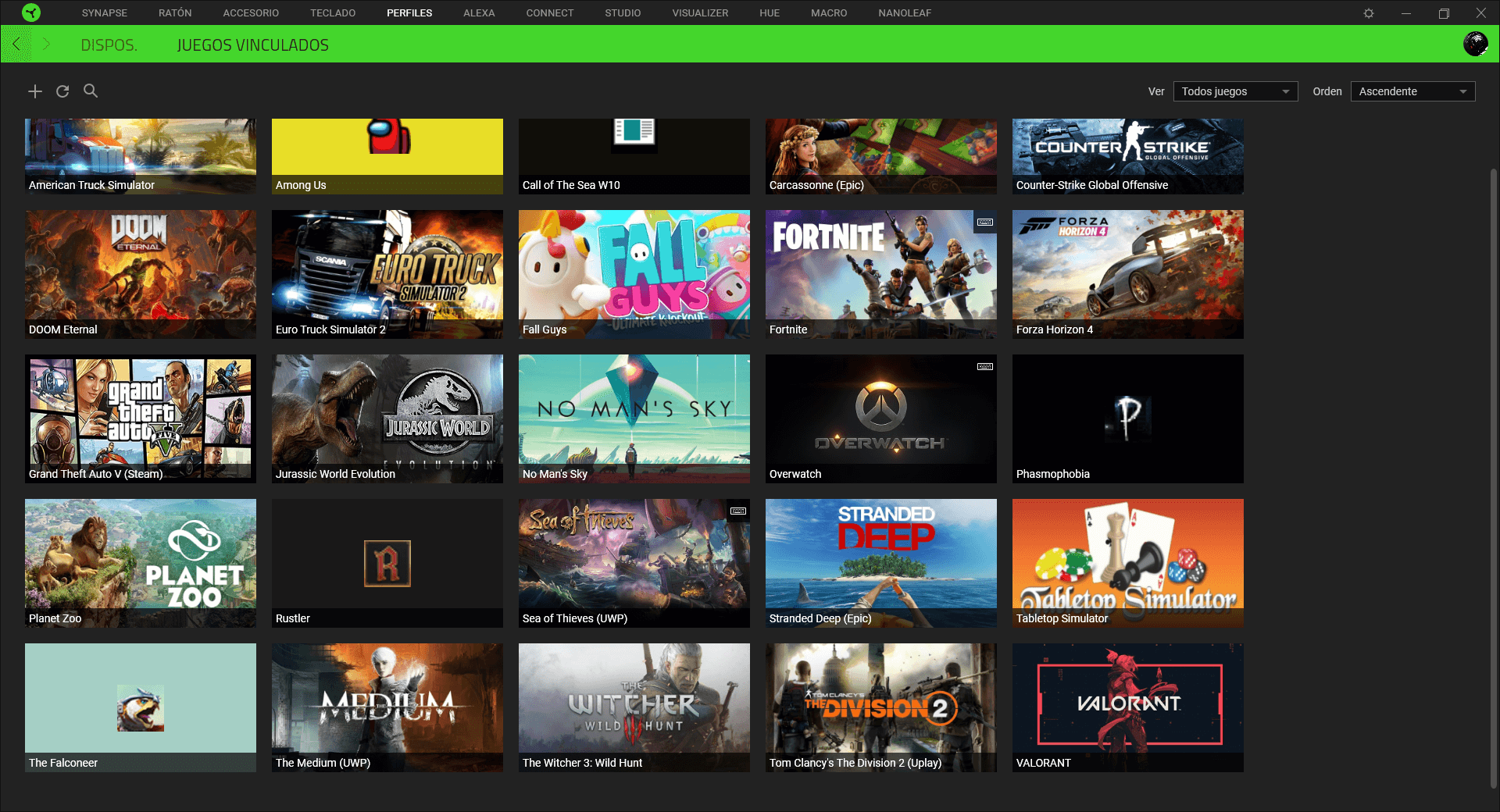Select the PERFILES tab

409,13
